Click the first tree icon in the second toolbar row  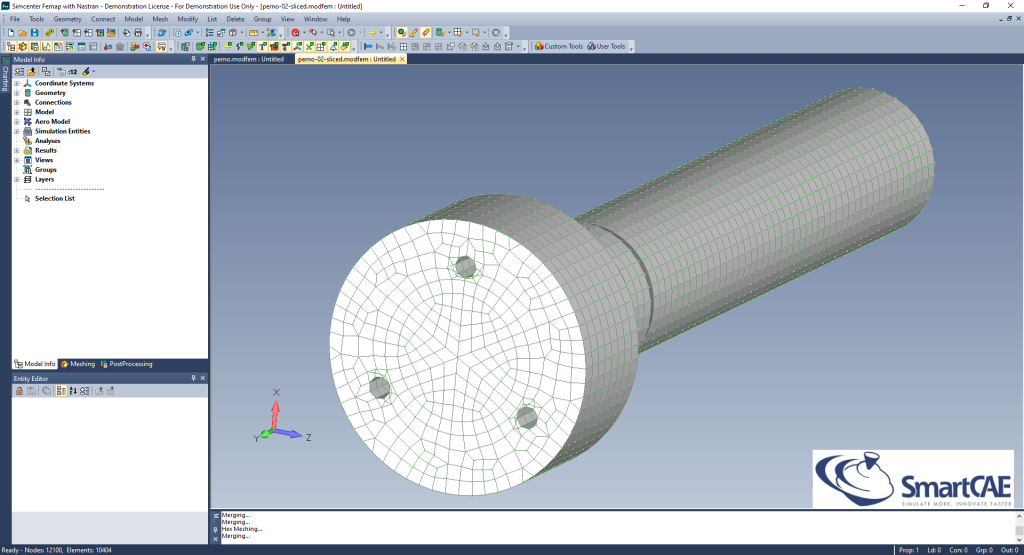coord(11,46)
